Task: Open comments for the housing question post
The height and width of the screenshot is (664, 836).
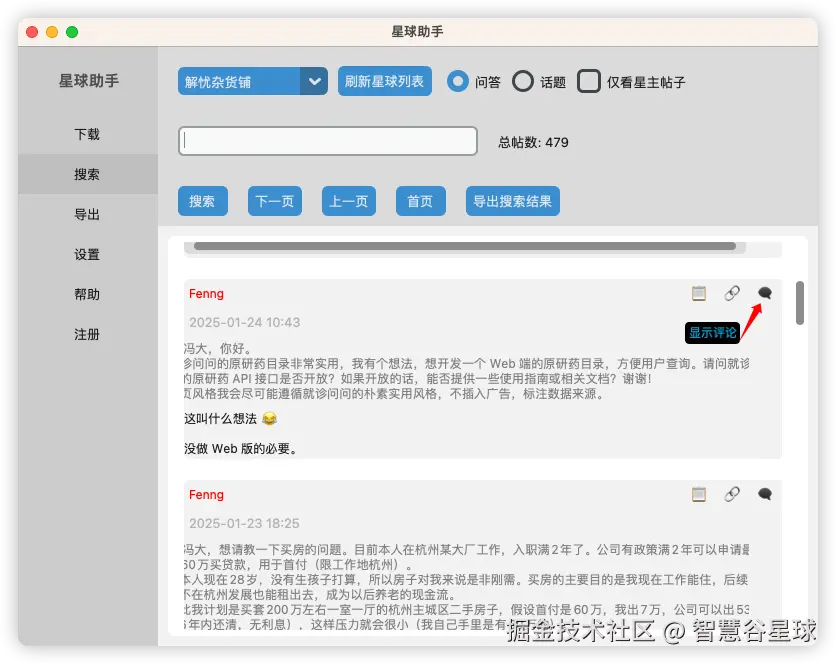Action: tap(764, 494)
